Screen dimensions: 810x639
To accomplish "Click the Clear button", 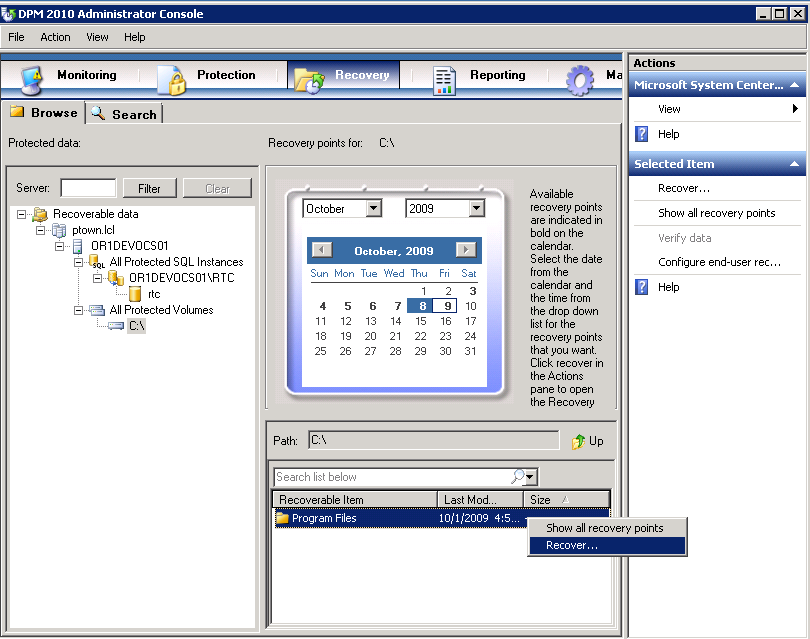I will tap(217, 189).
